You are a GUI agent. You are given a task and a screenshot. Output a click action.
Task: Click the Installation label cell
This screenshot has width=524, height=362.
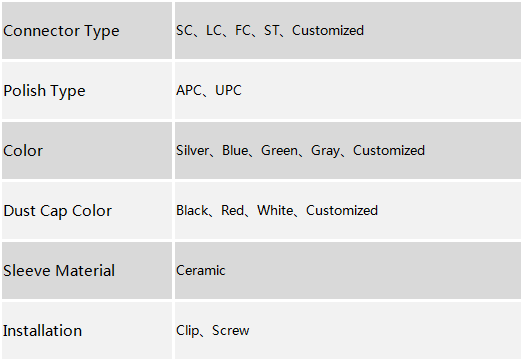(x=87, y=331)
